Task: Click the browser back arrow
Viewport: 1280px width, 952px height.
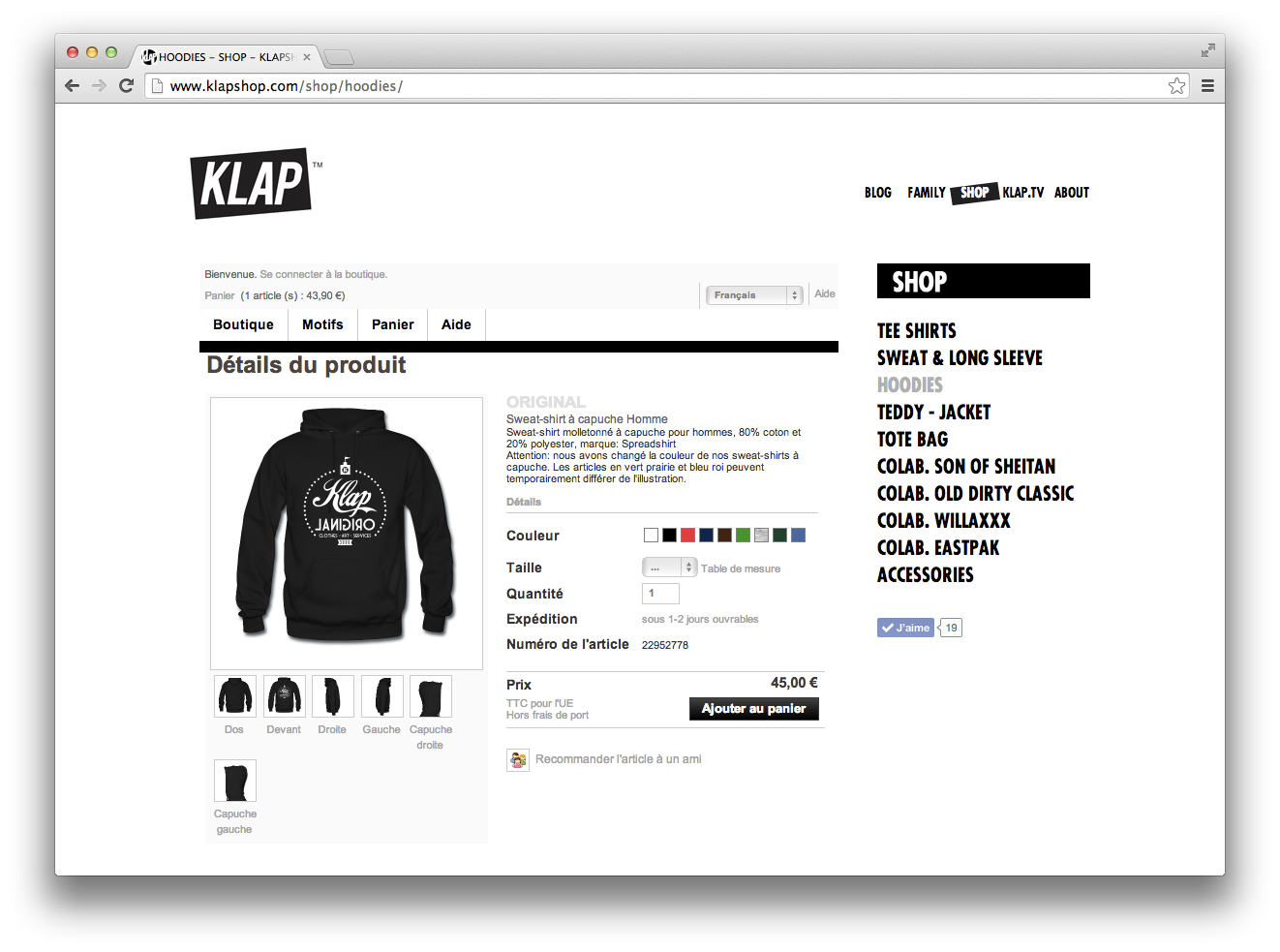Action: pyautogui.click(x=72, y=86)
